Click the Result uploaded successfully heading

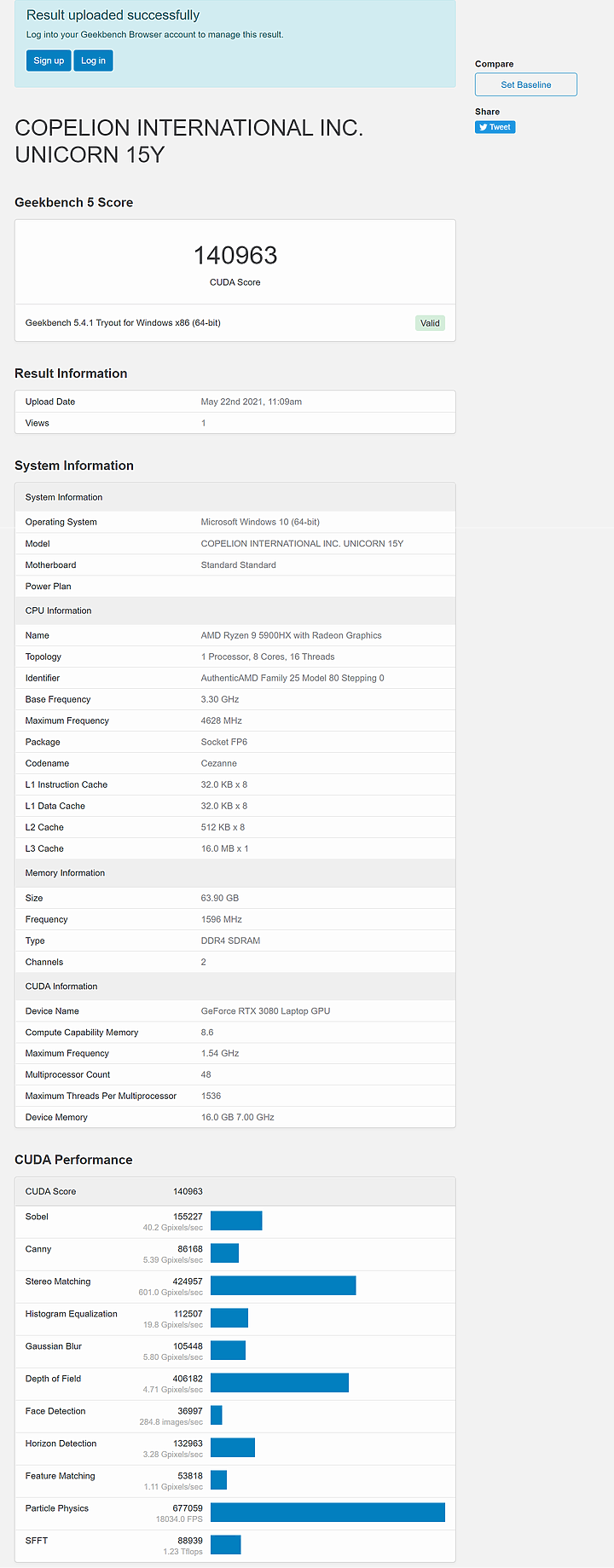(x=113, y=15)
